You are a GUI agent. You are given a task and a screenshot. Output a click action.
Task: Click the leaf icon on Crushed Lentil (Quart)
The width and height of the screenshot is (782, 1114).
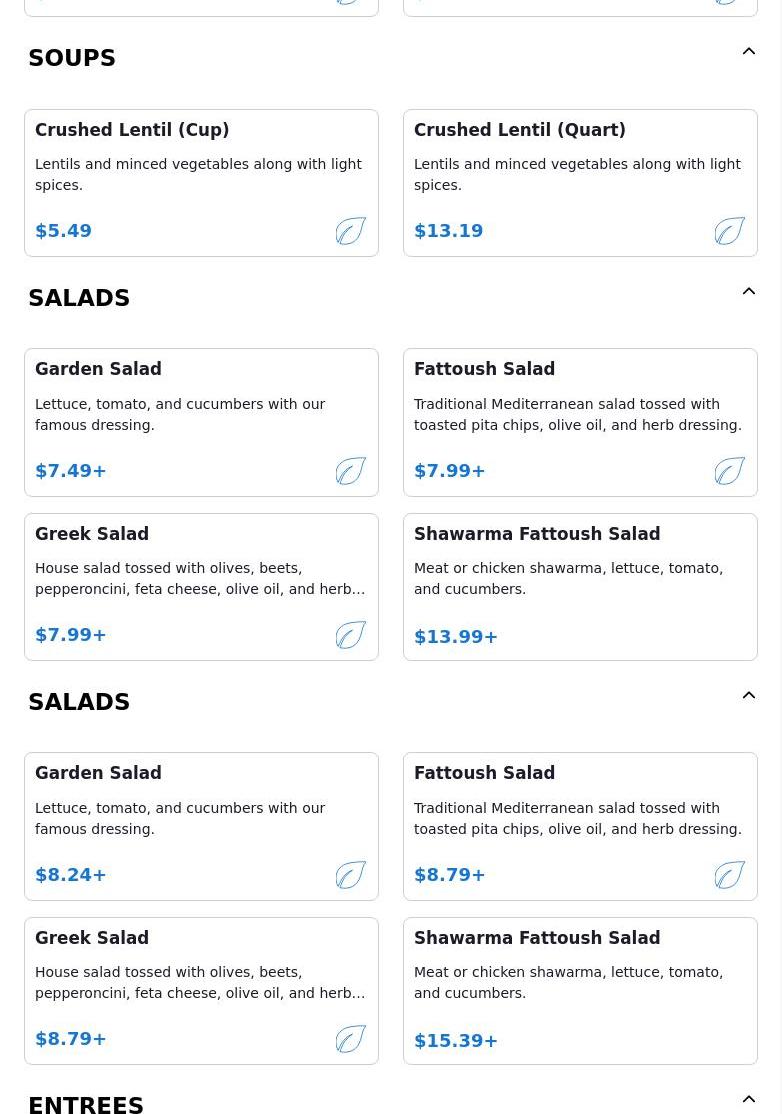click(x=730, y=231)
